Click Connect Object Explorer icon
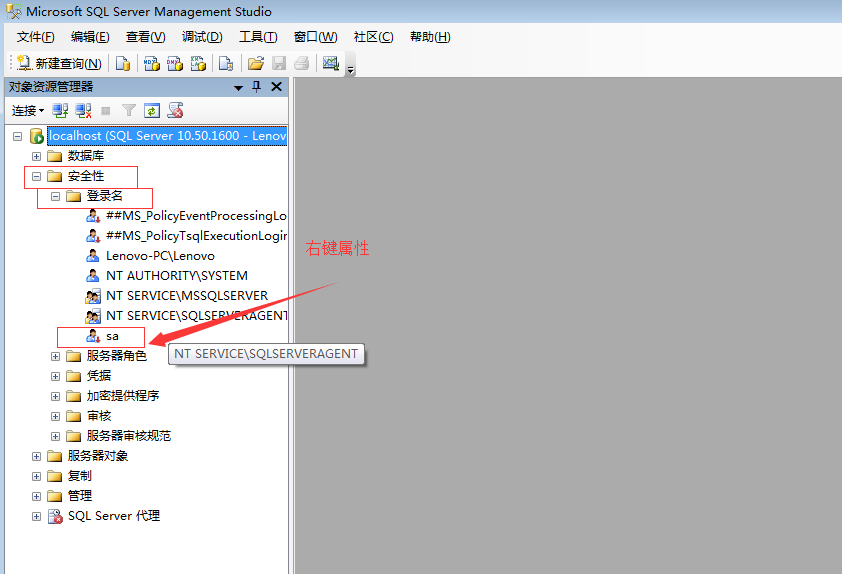The height and width of the screenshot is (574, 842). [x=60, y=111]
